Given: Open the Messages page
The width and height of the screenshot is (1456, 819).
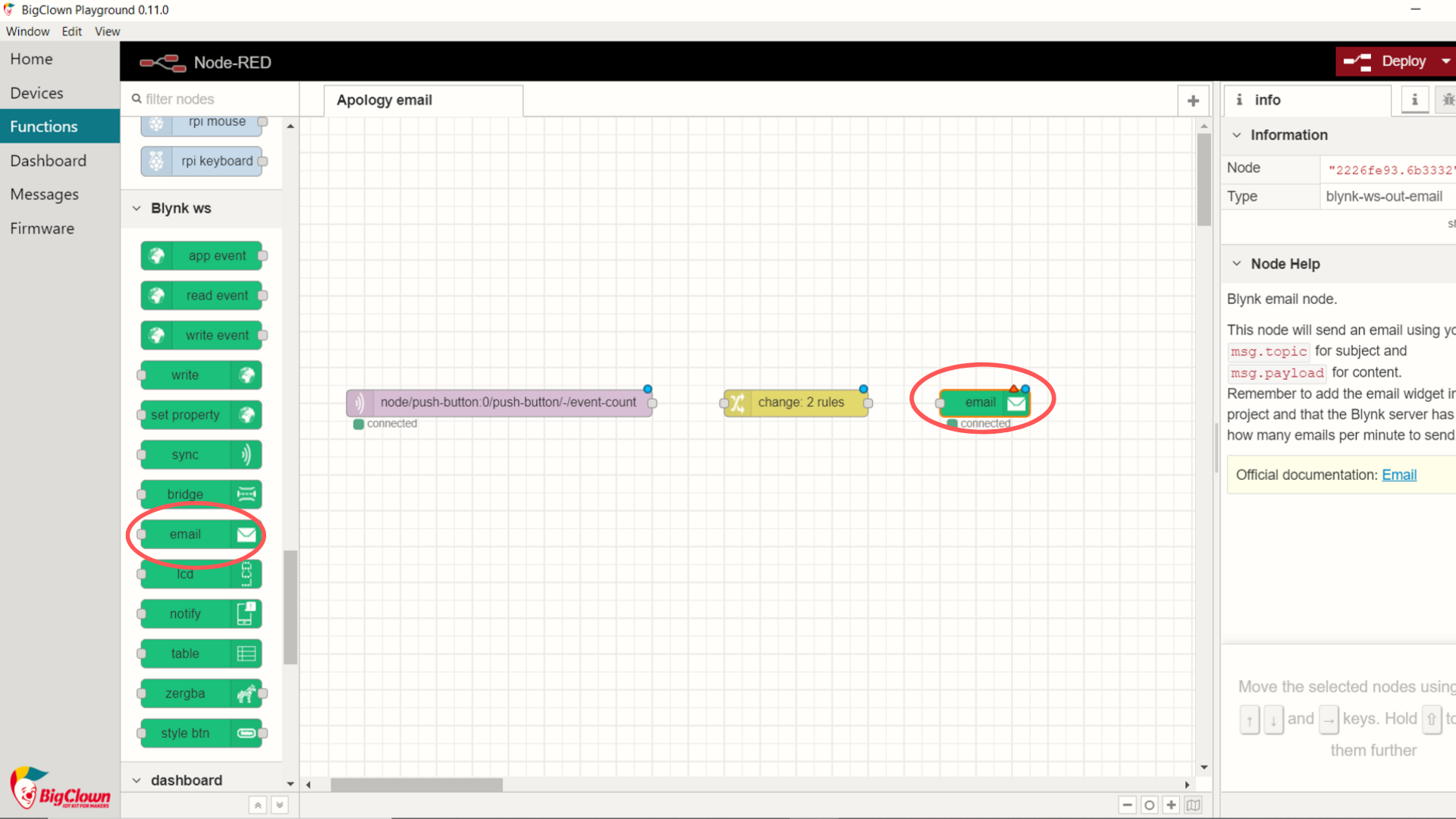Looking at the screenshot, I should 60,195.
